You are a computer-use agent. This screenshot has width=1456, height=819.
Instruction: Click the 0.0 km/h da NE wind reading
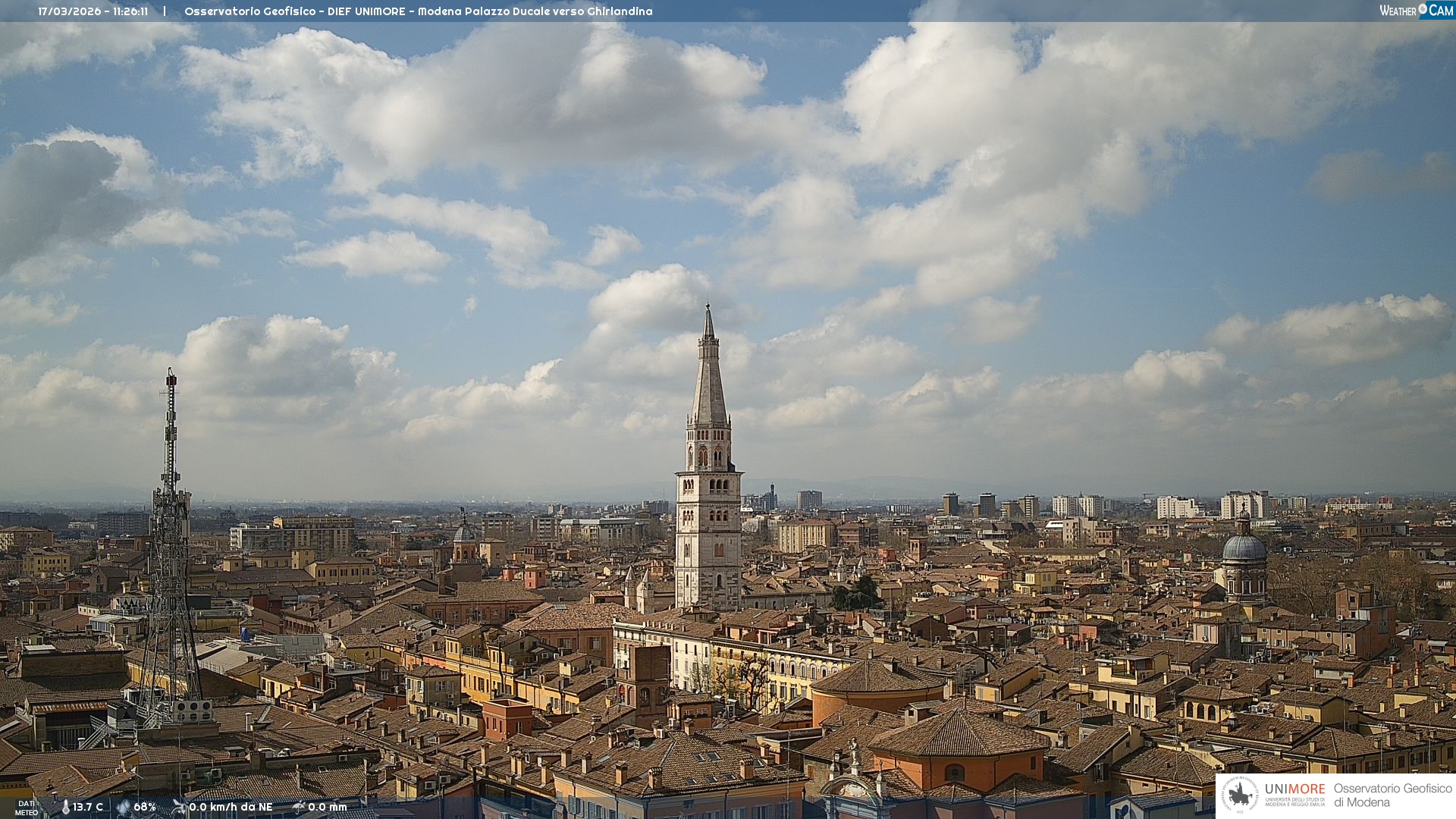tap(231, 808)
